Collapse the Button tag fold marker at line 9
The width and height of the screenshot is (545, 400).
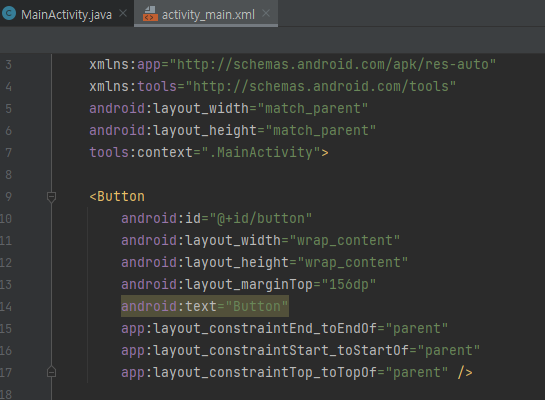point(51,197)
